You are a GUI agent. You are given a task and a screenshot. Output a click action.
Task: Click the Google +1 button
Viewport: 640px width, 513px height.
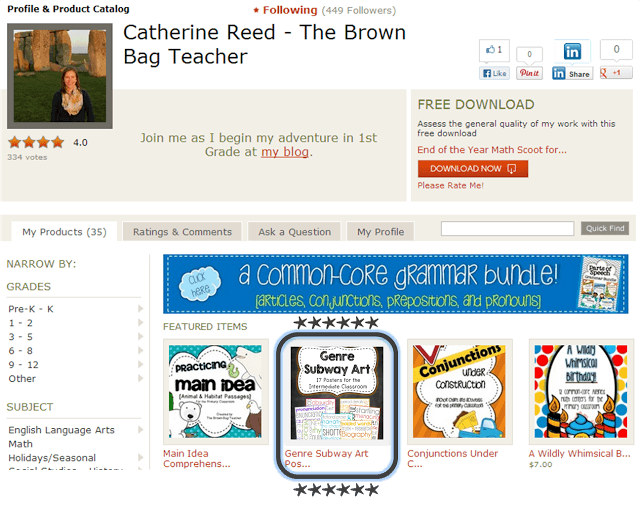point(616,73)
